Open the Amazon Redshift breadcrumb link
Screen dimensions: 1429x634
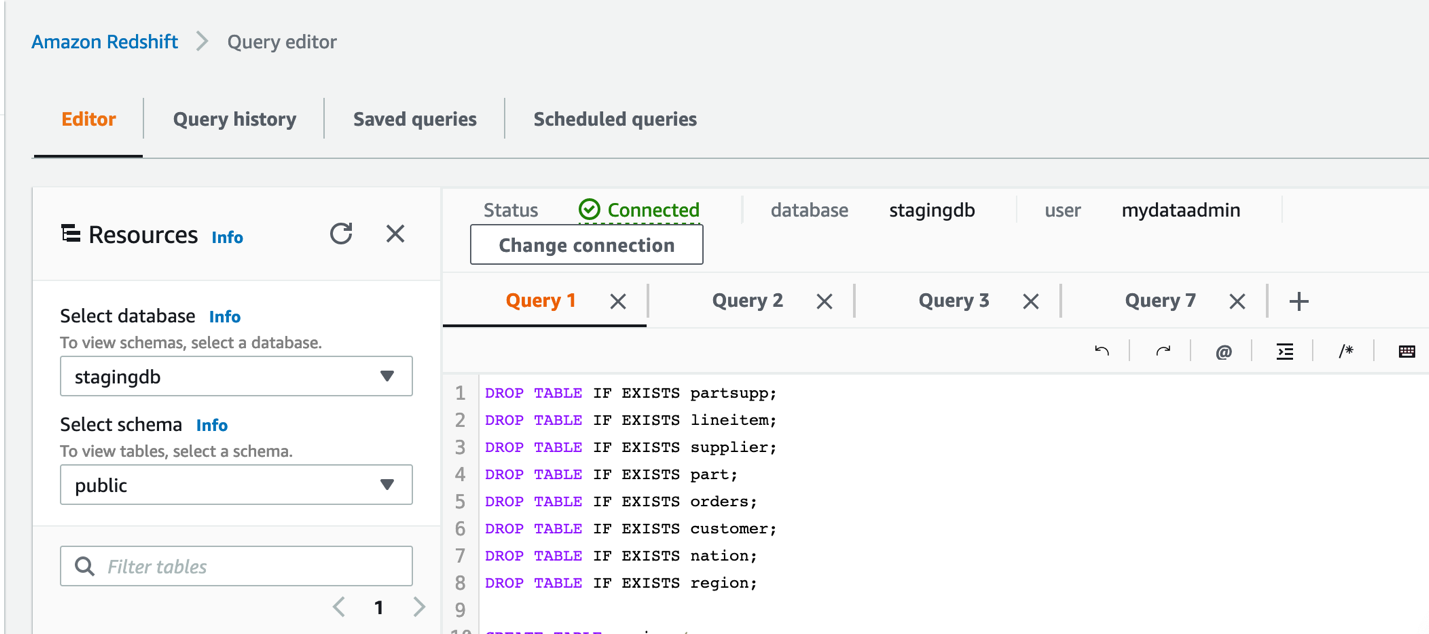pos(105,42)
